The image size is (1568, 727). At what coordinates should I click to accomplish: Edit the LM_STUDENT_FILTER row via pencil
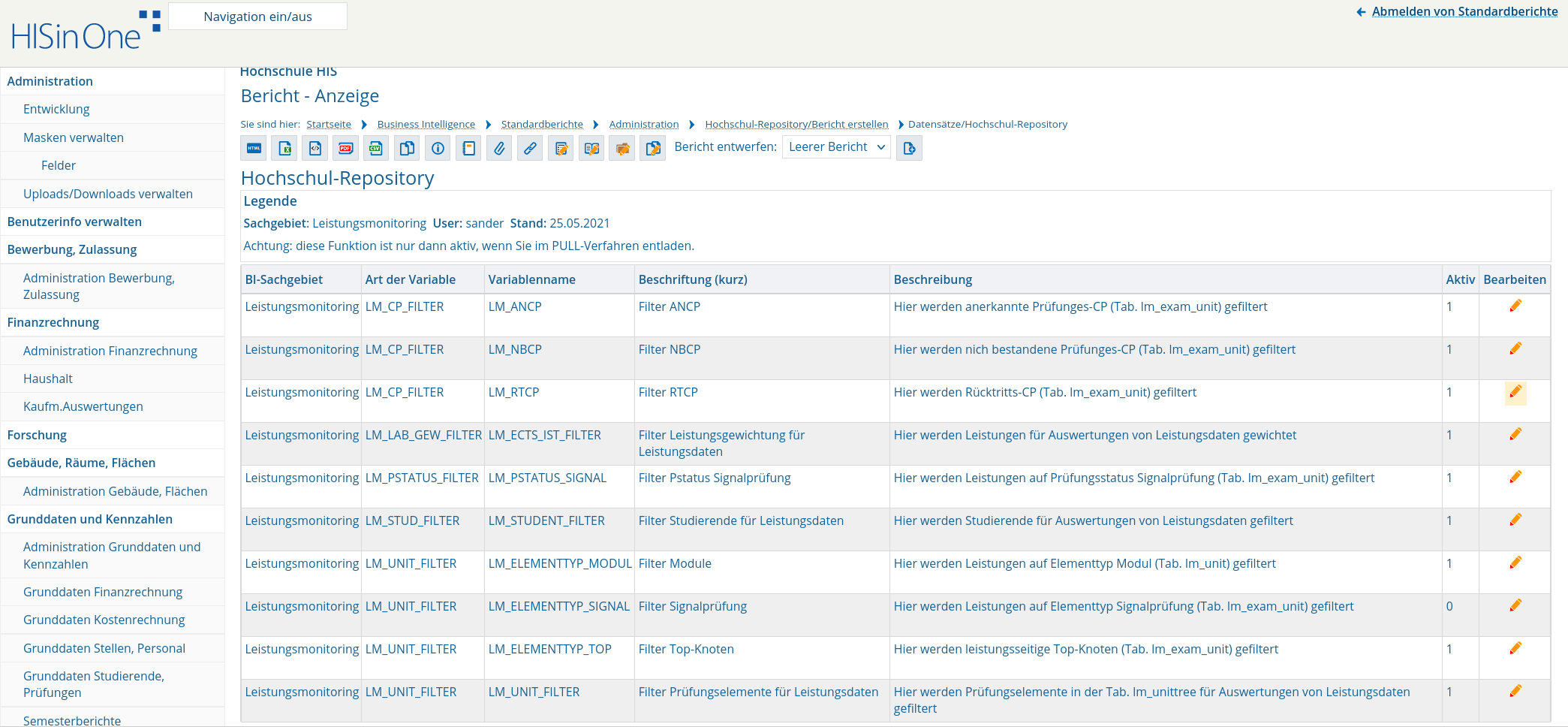(x=1515, y=520)
